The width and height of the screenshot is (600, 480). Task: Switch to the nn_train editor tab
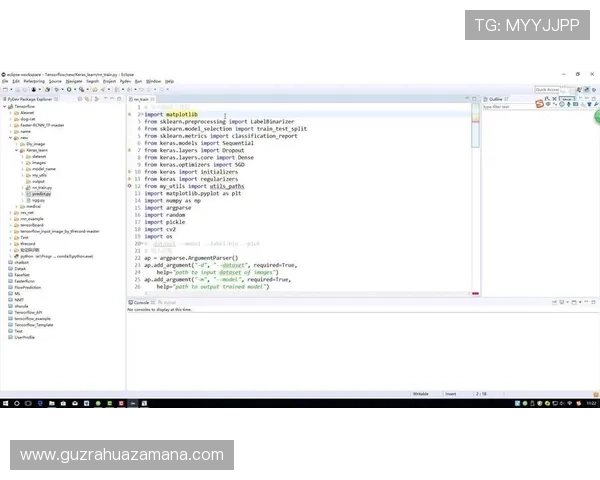pyautogui.click(x=140, y=99)
